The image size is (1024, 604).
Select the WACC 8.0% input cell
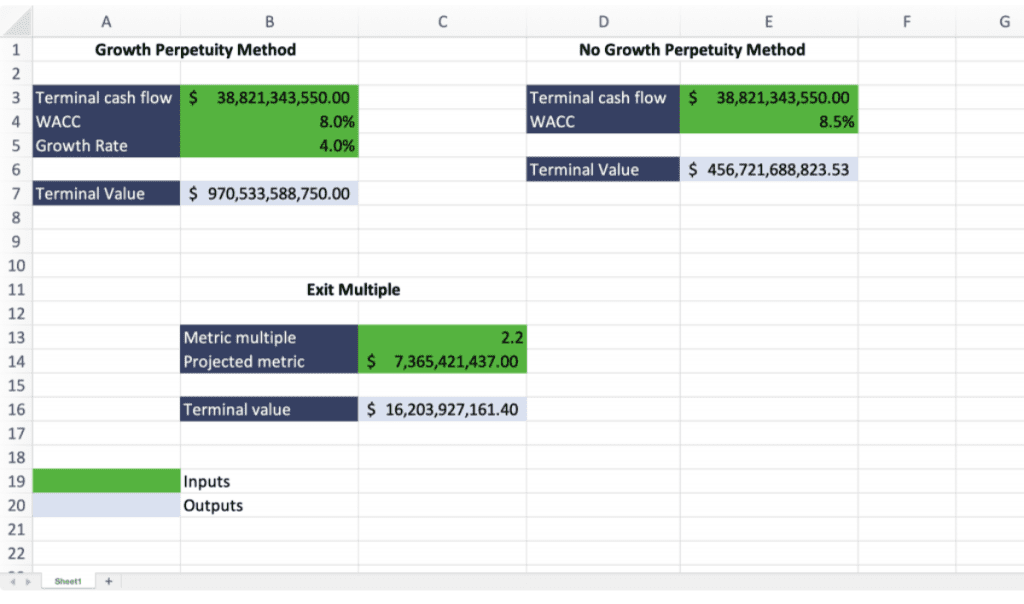(x=268, y=121)
